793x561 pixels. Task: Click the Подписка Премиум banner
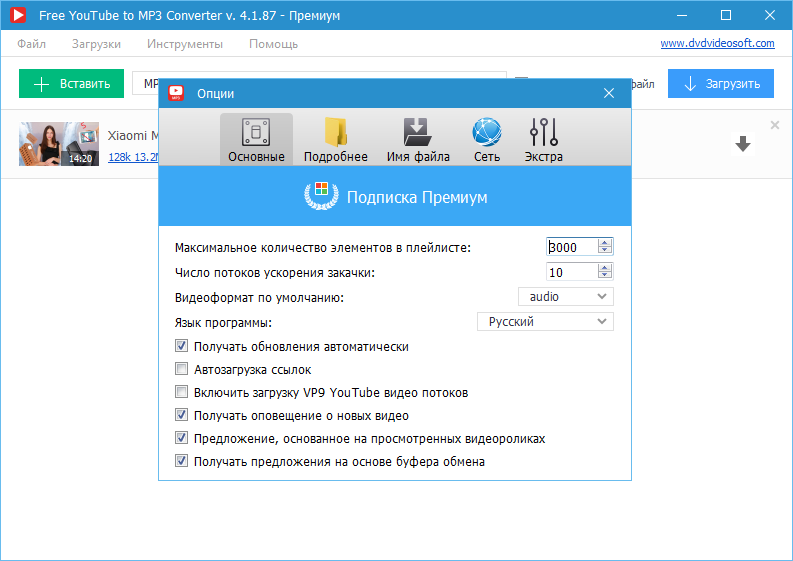click(x=395, y=196)
